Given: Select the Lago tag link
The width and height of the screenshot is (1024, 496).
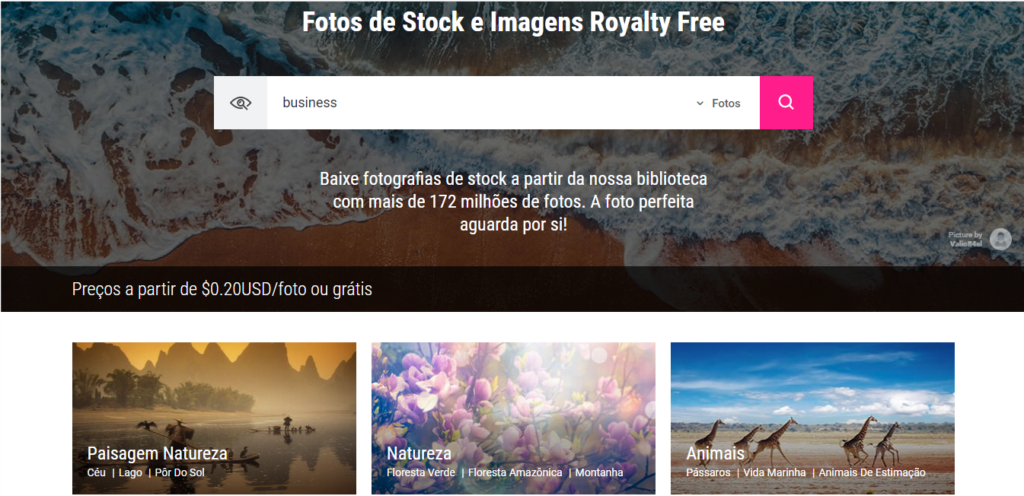Looking at the screenshot, I should point(130,473).
